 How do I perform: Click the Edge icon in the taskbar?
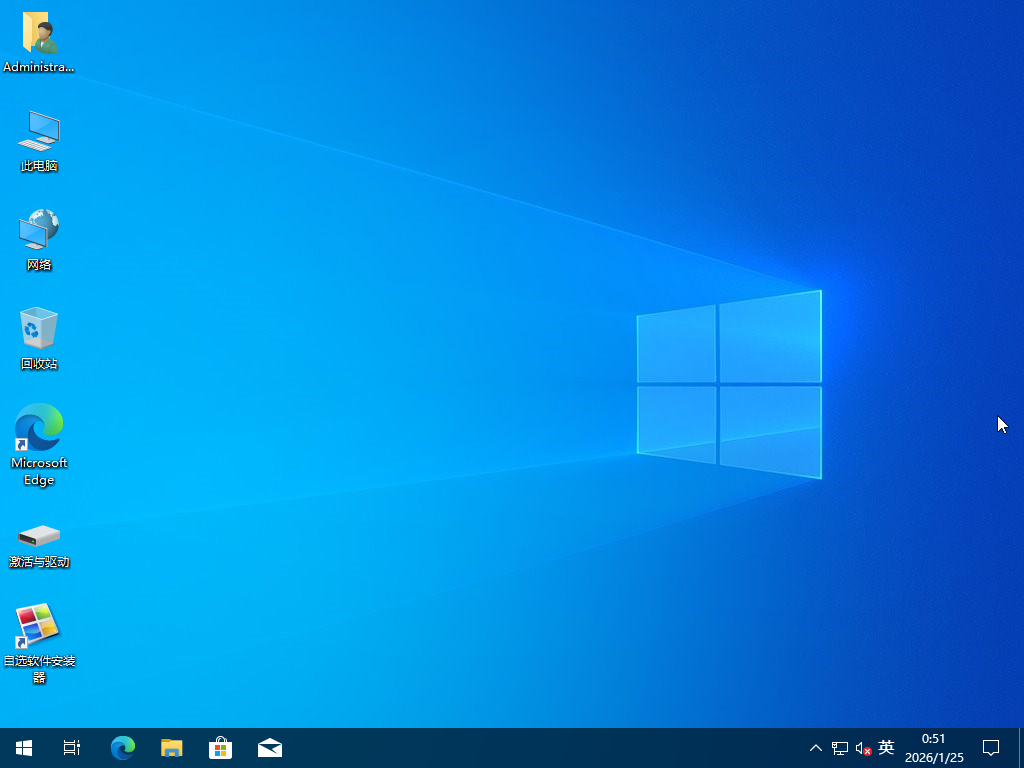(x=122, y=747)
